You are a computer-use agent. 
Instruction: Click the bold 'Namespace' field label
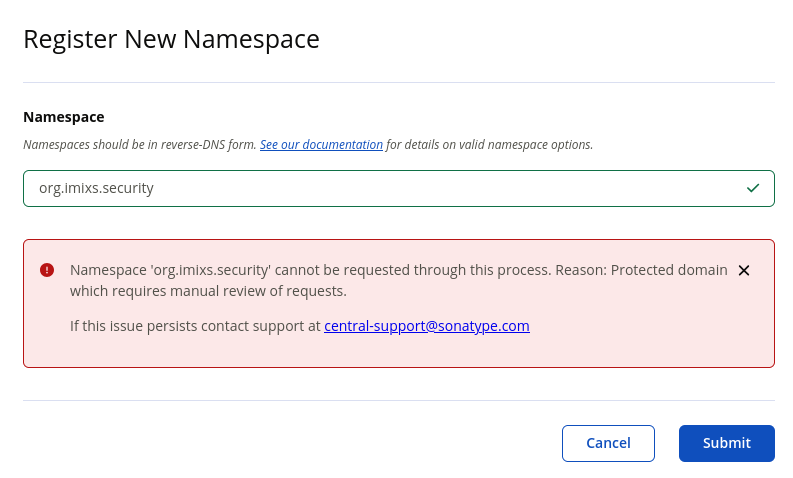(64, 117)
